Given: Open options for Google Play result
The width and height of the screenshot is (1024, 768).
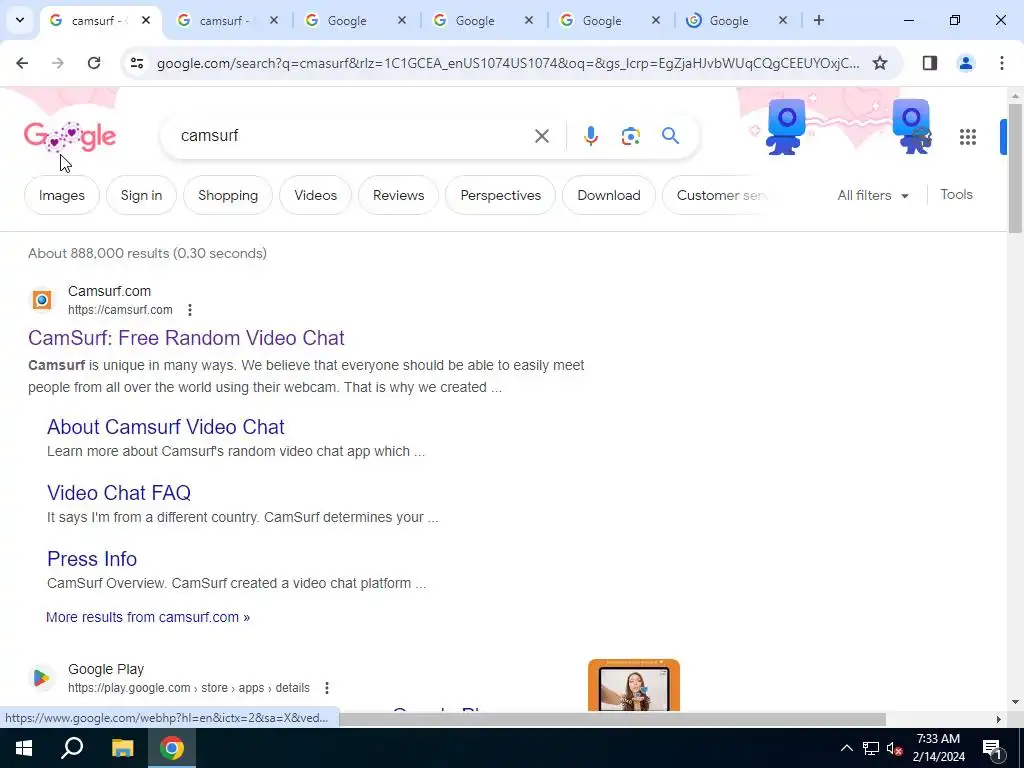Looking at the screenshot, I should 327,688.
